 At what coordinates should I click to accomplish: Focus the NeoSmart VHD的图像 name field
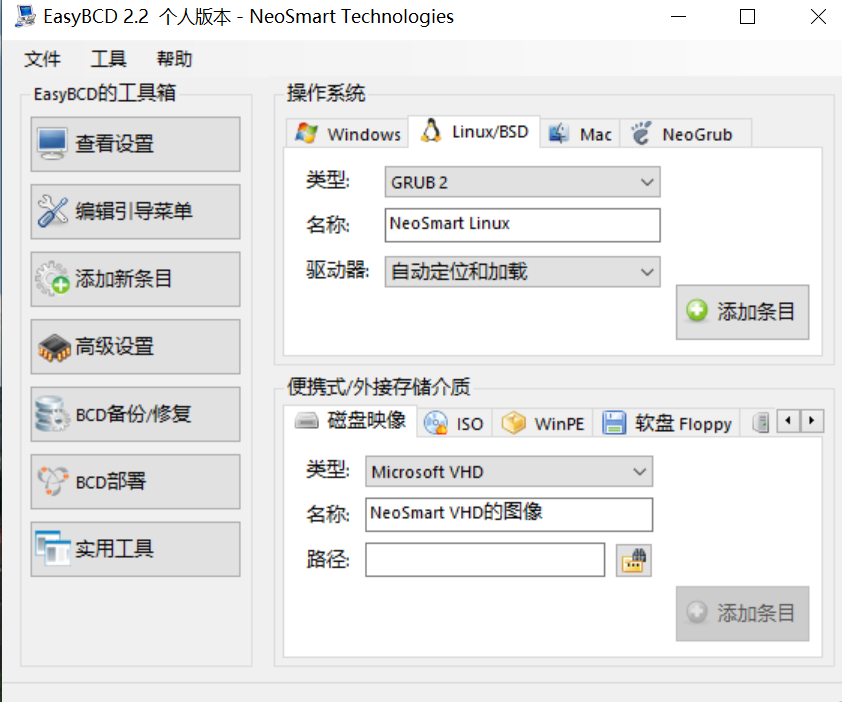coord(509,515)
